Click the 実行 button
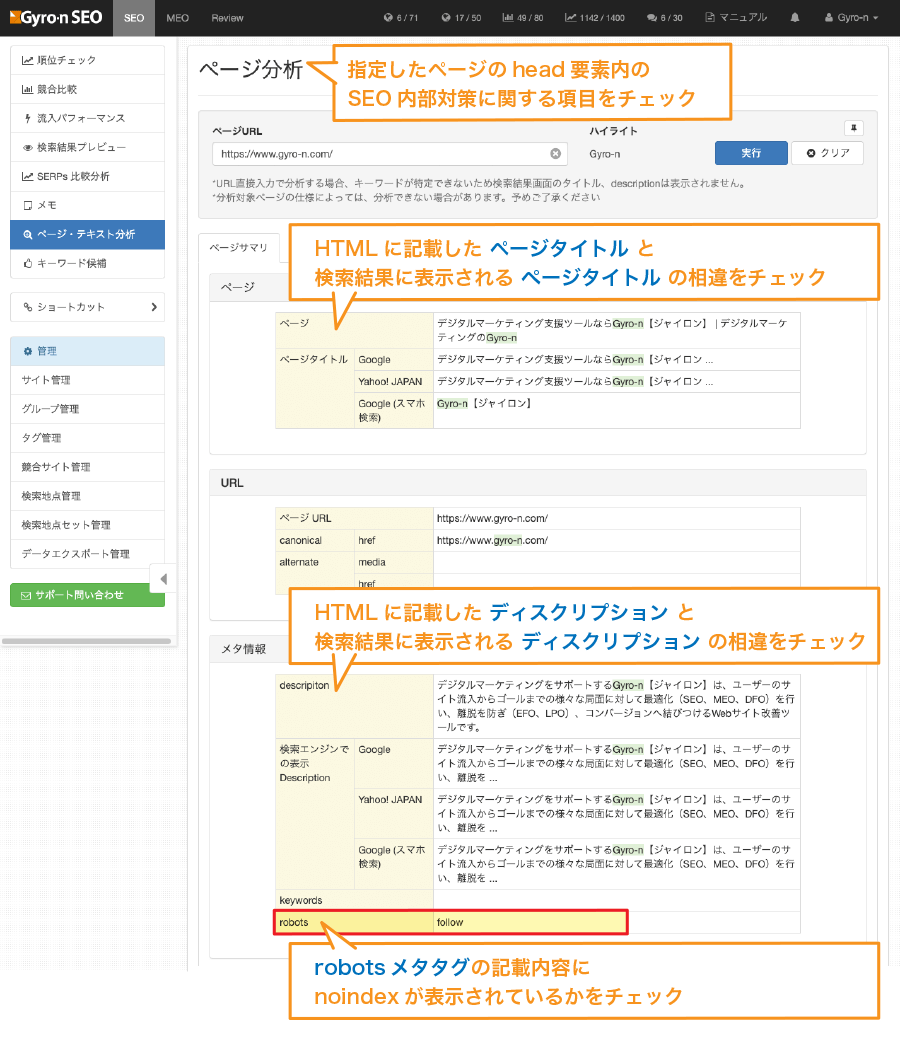The width and height of the screenshot is (900, 1048). click(750, 153)
